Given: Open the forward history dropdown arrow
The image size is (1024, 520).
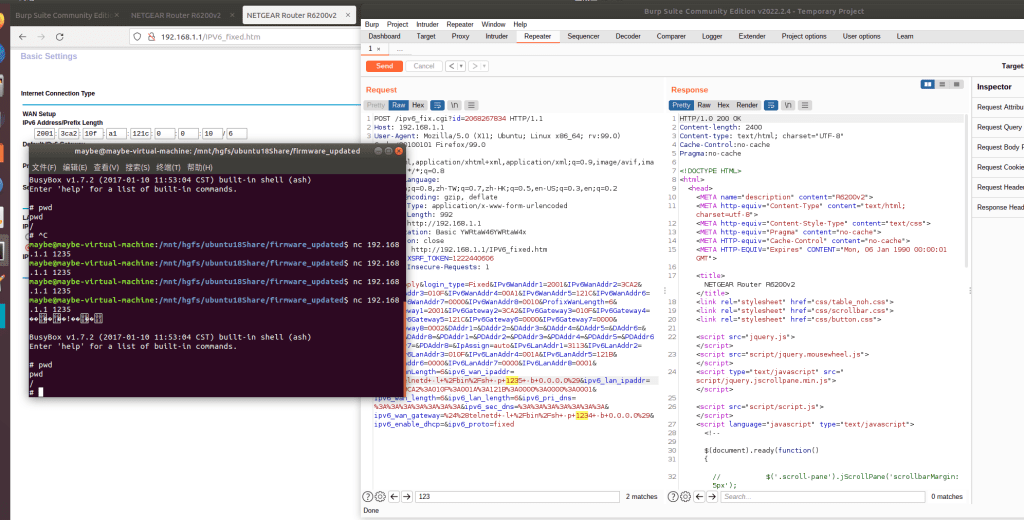Looking at the screenshot, I should point(485,66).
